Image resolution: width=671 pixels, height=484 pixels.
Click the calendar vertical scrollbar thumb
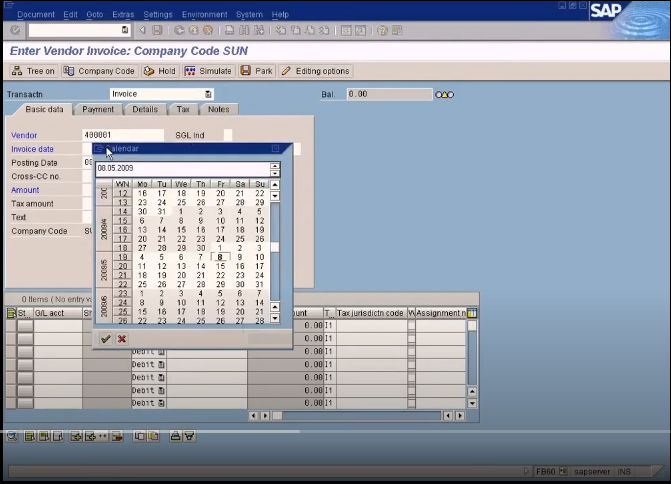(275, 247)
